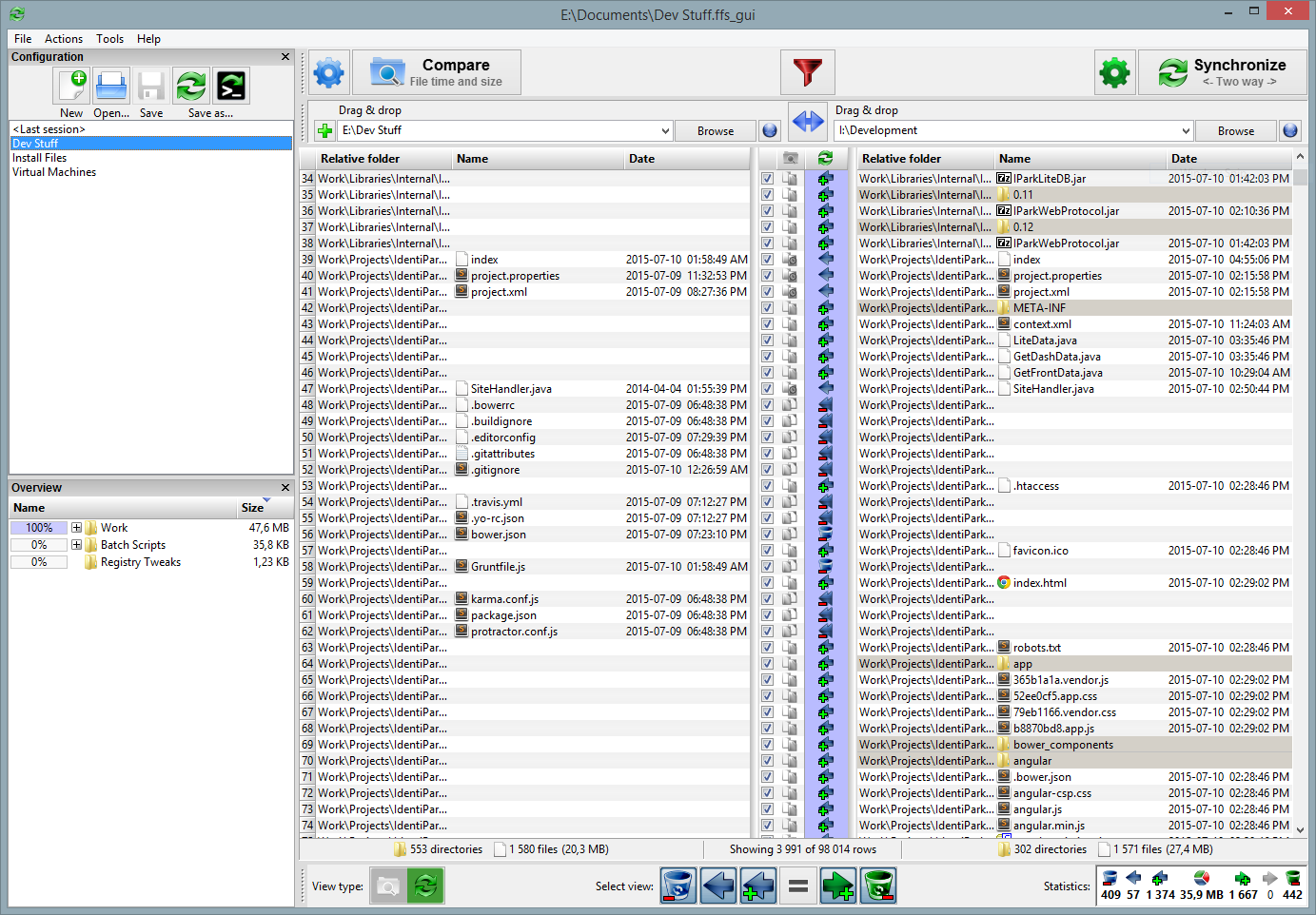Screen dimensions: 1316x915
Task: Click the sync direction arrow in row 39
Action: [825, 259]
